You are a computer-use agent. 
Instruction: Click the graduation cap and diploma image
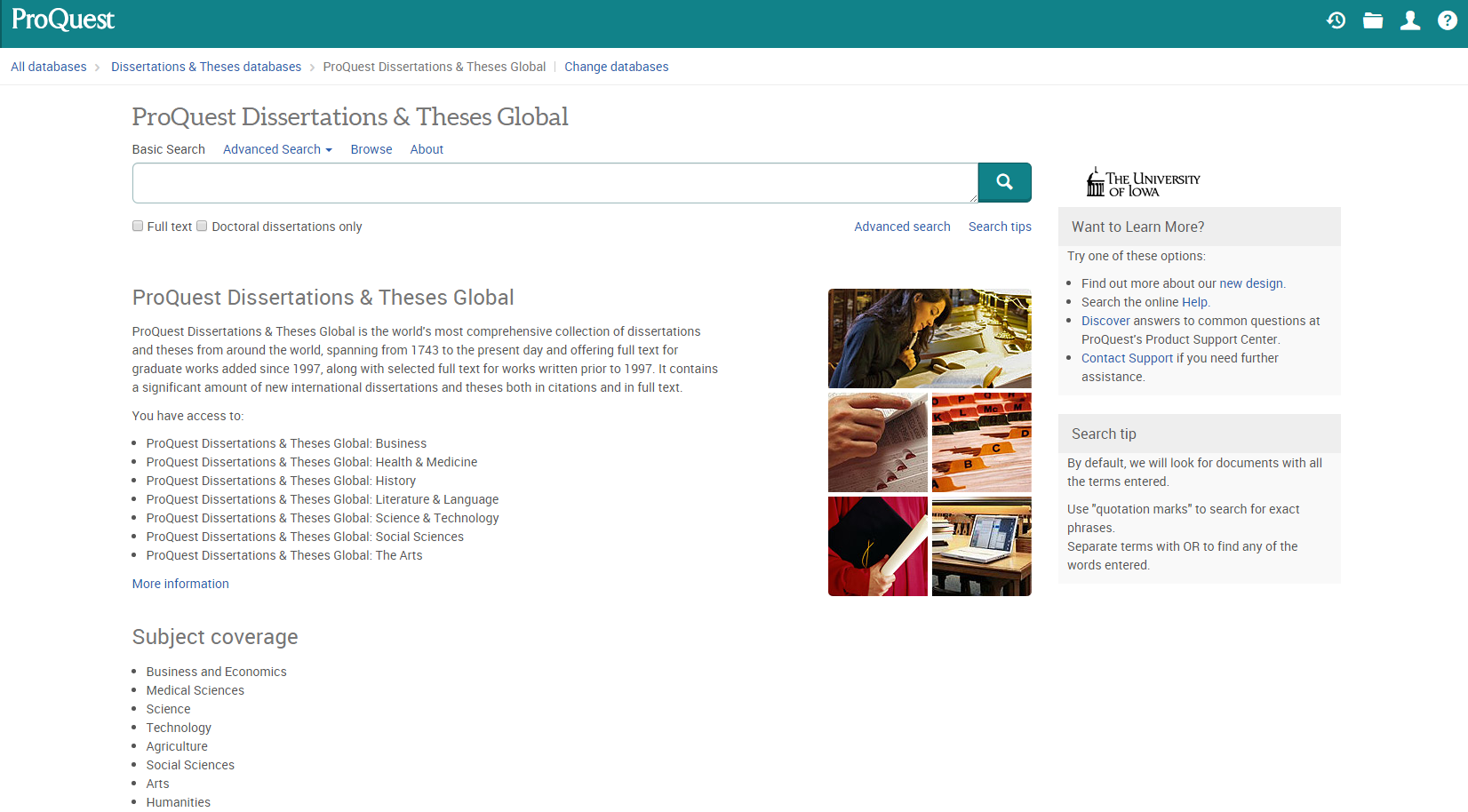(x=878, y=546)
